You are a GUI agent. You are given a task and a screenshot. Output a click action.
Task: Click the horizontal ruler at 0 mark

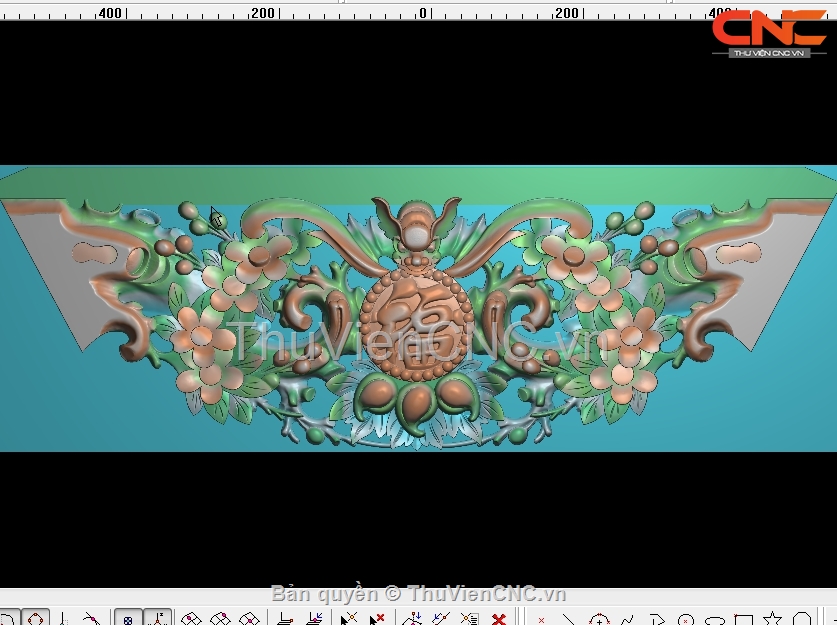(422, 13)
